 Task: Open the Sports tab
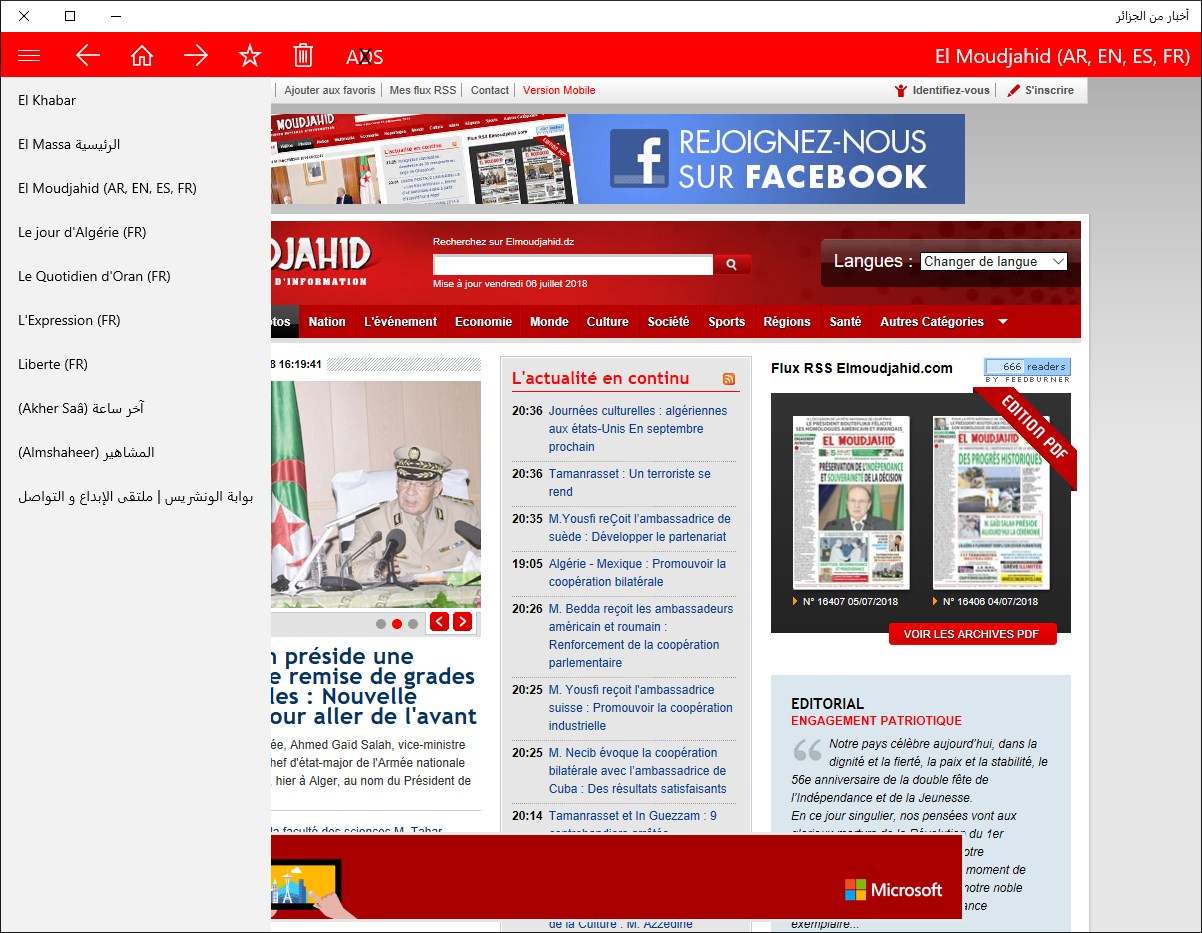727,322
